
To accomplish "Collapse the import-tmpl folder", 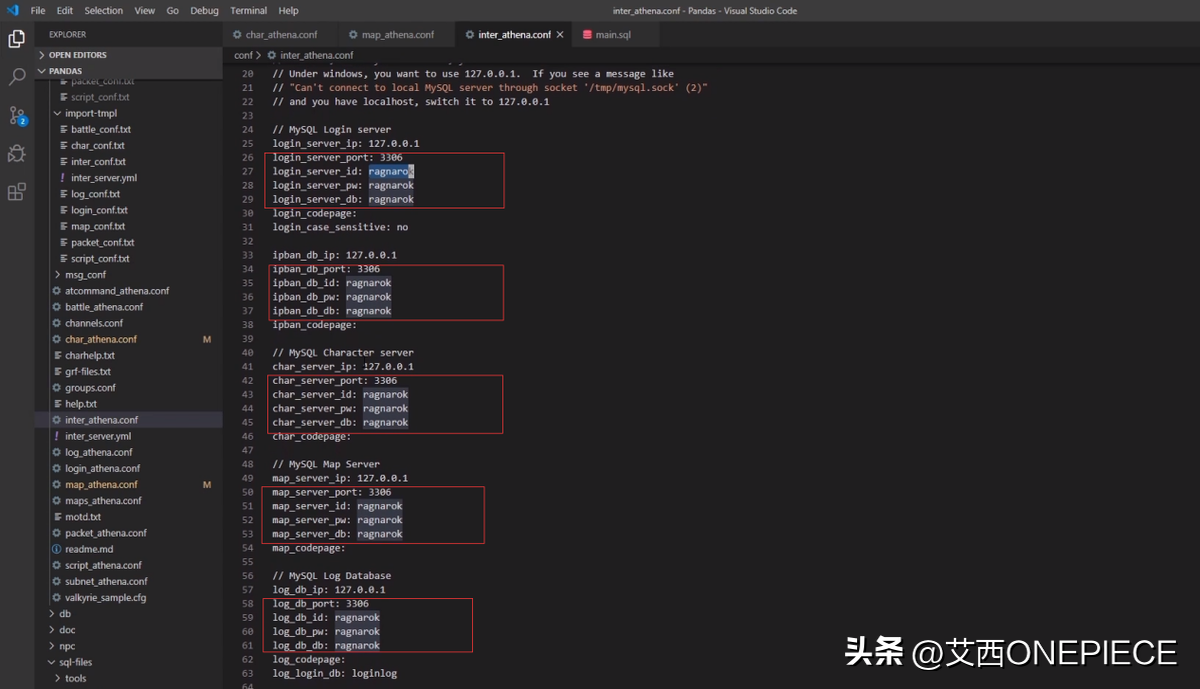I will click(57, 113).
